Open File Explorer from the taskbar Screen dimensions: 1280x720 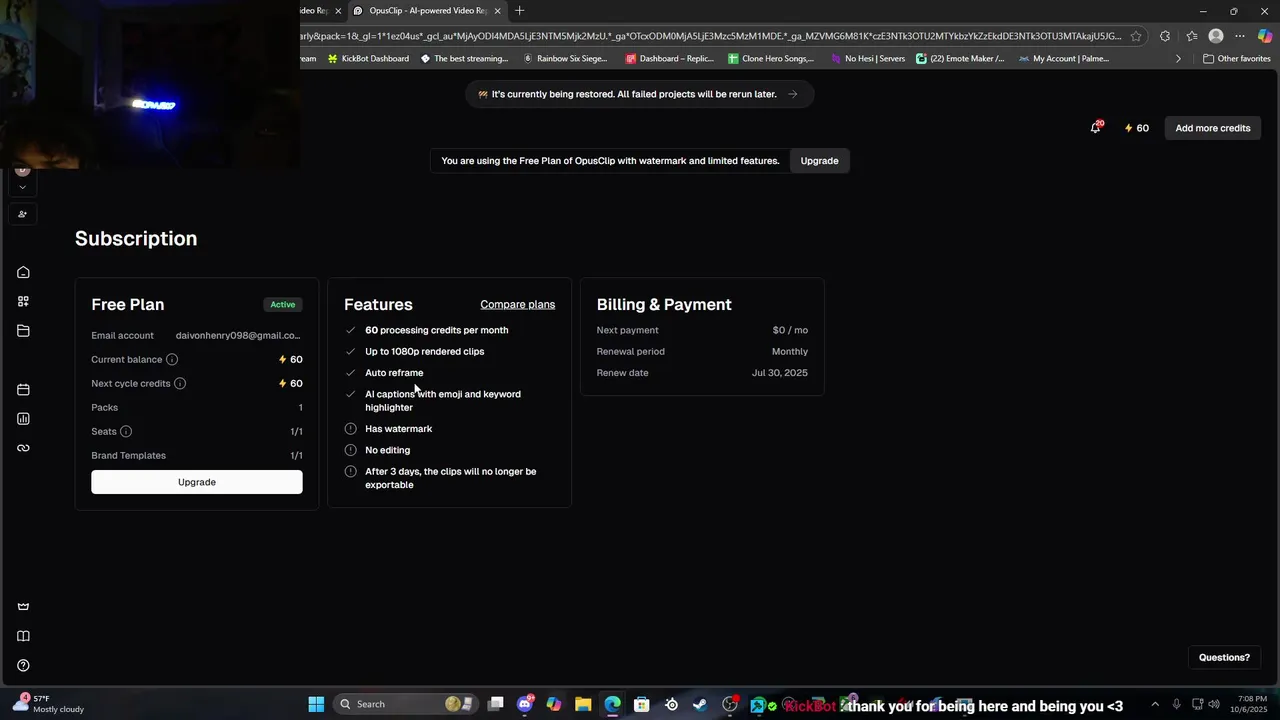click(583, 704)
